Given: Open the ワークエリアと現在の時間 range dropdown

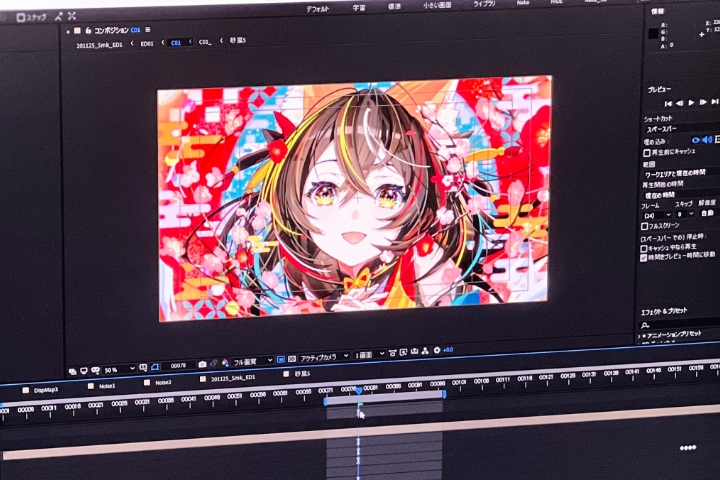Looking at the screenshot, I should (682, 174).
